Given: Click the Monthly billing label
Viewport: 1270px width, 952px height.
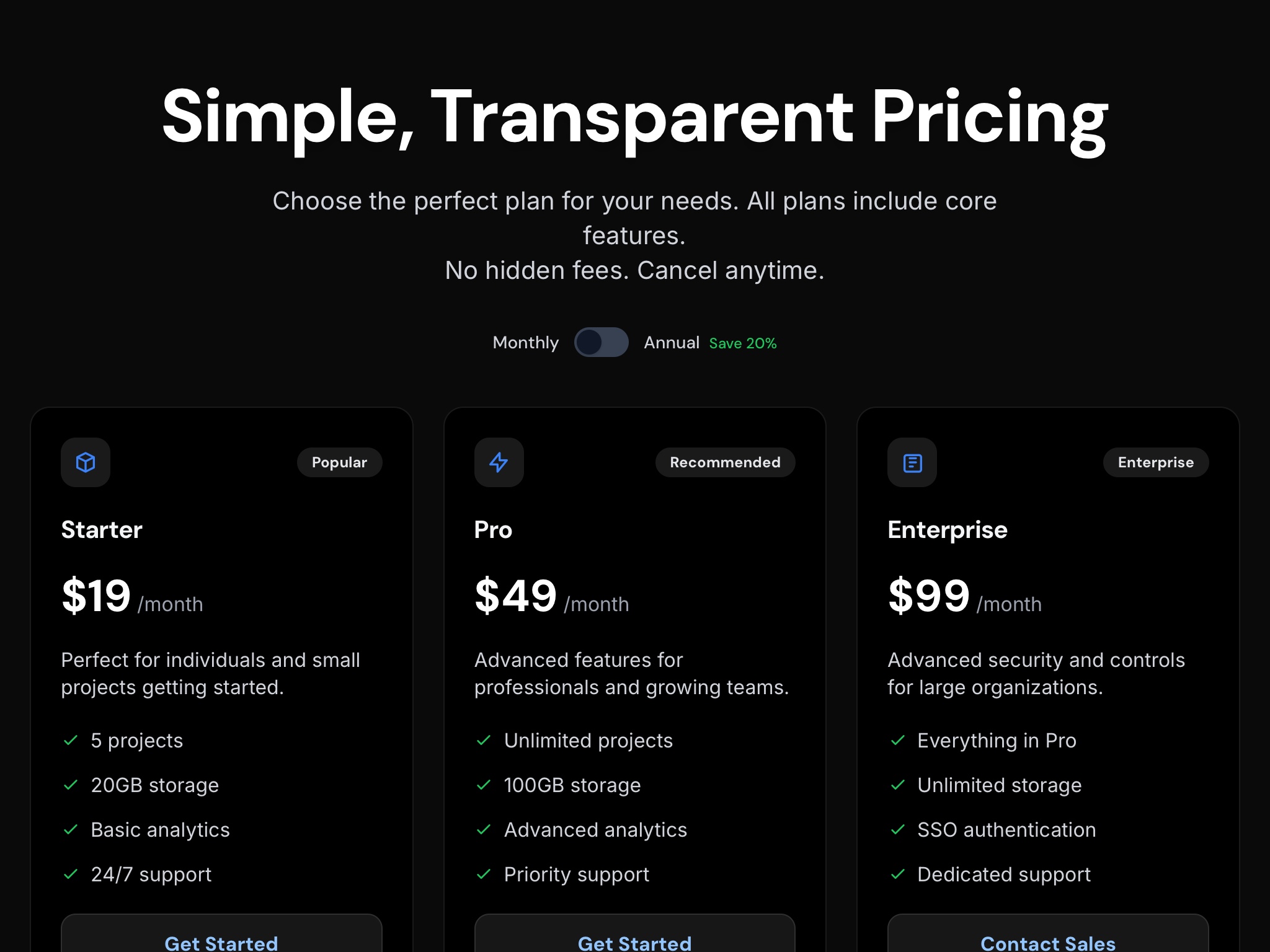Looking at the screenshot, I should click(525, 342).
